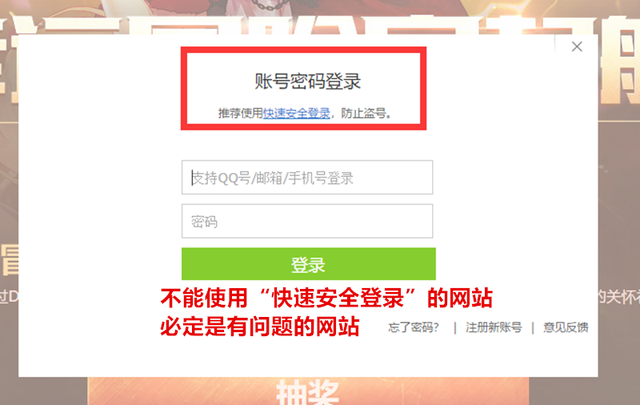Click the golden background character on the left edge

10,260
